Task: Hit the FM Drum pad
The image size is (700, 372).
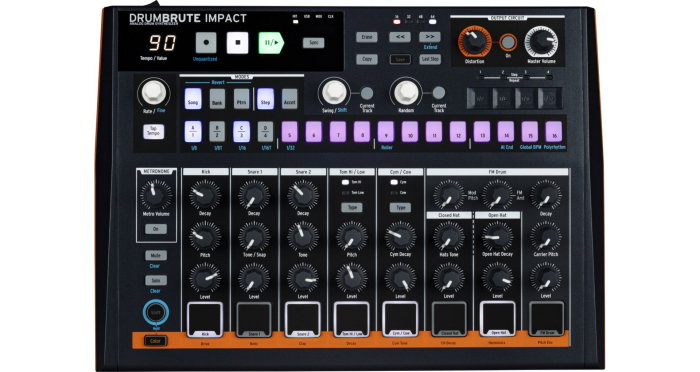Action: pos(547,319)
